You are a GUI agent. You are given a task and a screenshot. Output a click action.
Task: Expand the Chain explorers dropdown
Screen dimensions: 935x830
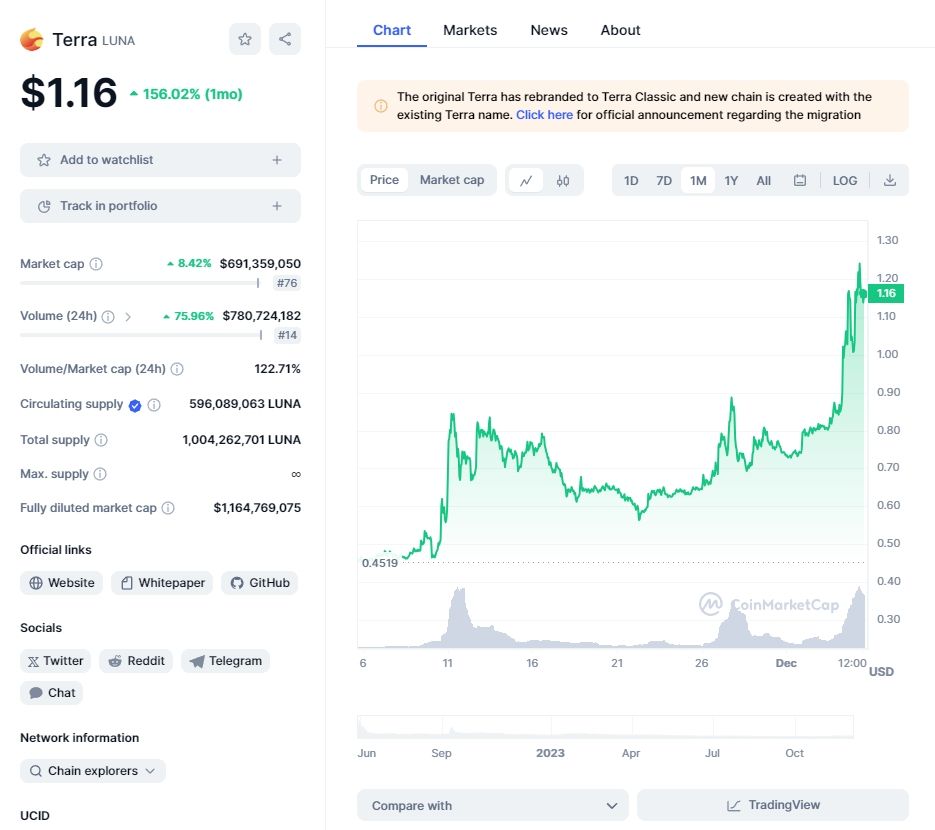(x=93, y=770)
